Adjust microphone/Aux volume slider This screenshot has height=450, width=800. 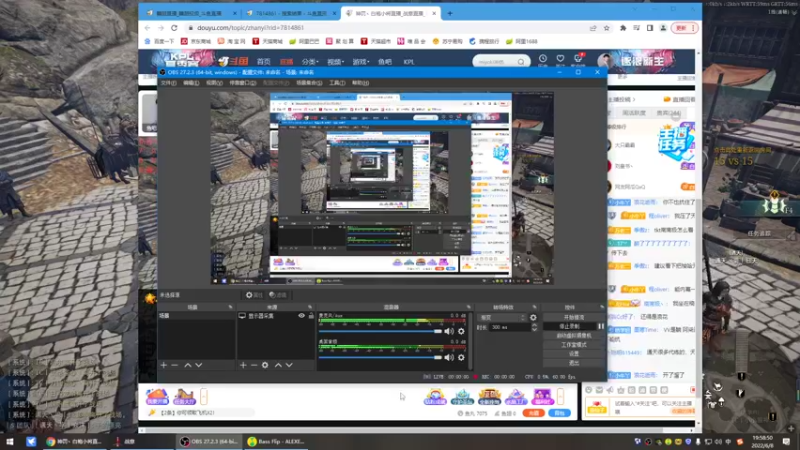tap(380, 332)
